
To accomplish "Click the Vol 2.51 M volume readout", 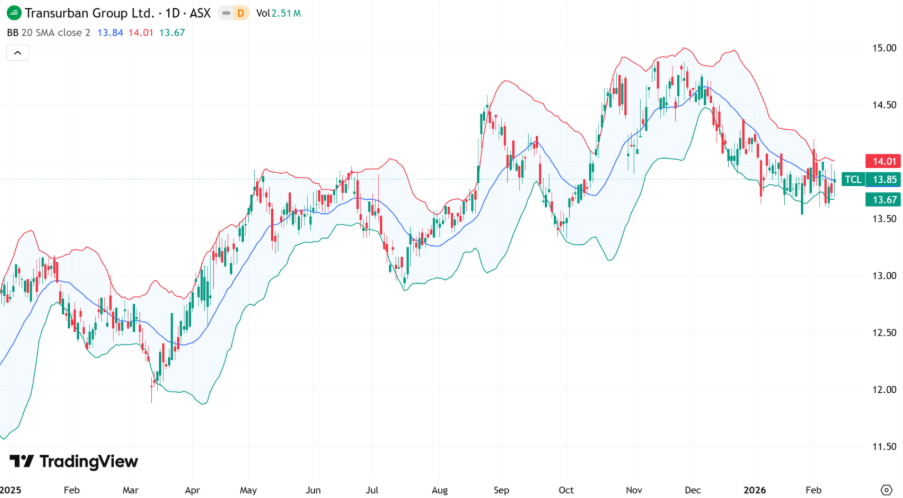I will [279, 14].
